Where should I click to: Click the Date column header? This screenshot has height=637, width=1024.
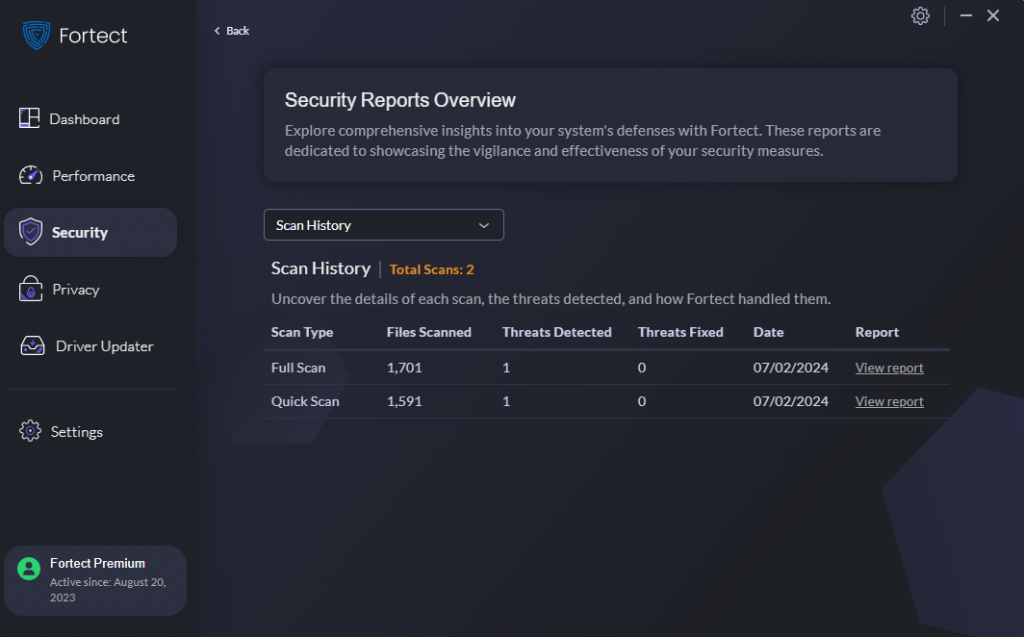click(768, 332)
